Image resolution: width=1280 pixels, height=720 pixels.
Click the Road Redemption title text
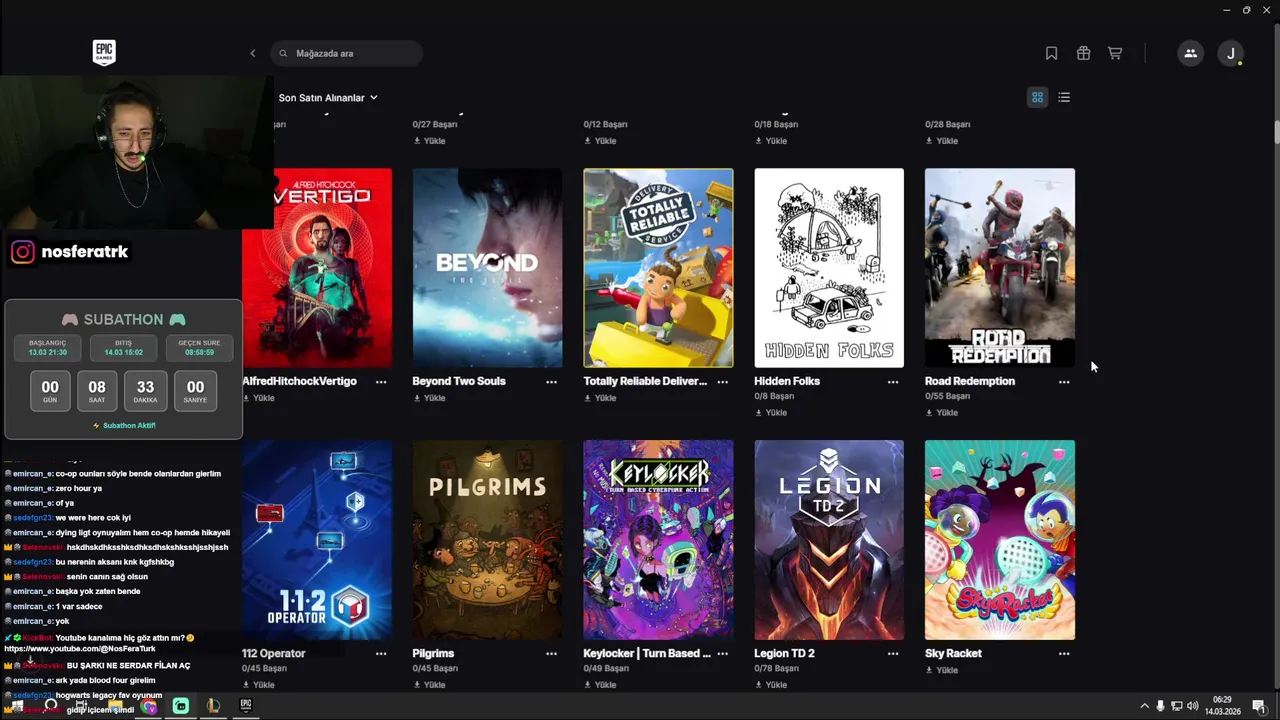970,381
